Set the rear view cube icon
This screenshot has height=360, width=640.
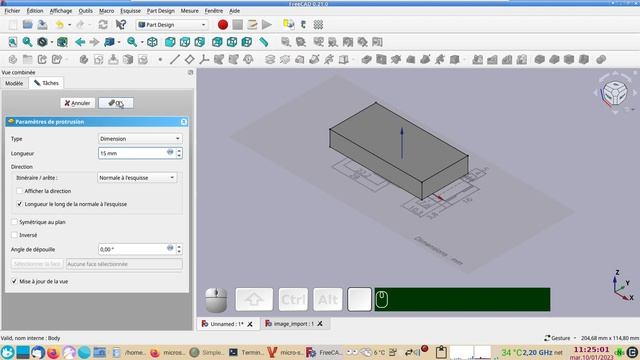(217, 42)
